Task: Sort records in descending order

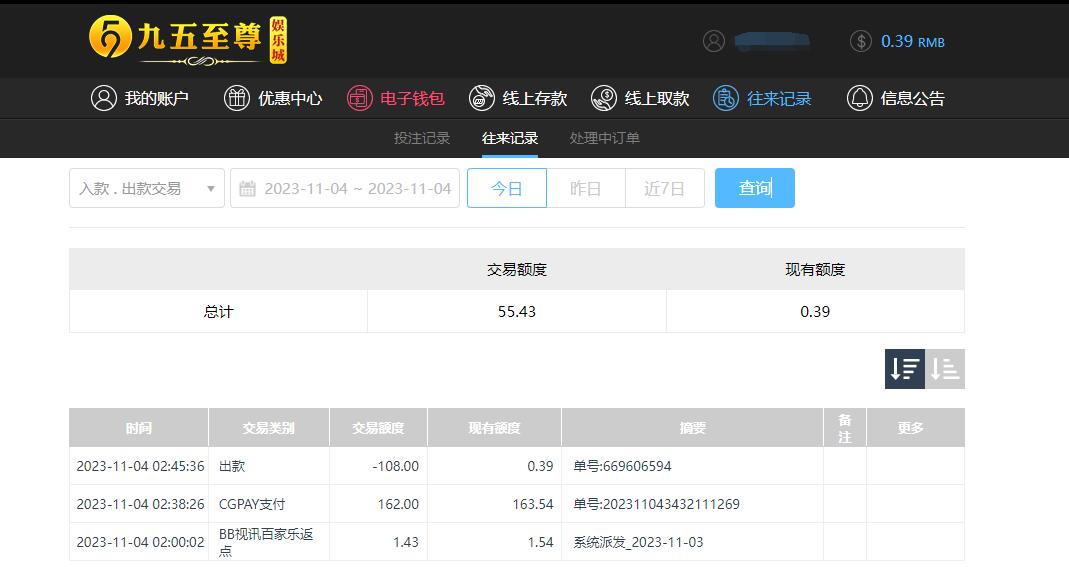Action: tap(905, 369)
